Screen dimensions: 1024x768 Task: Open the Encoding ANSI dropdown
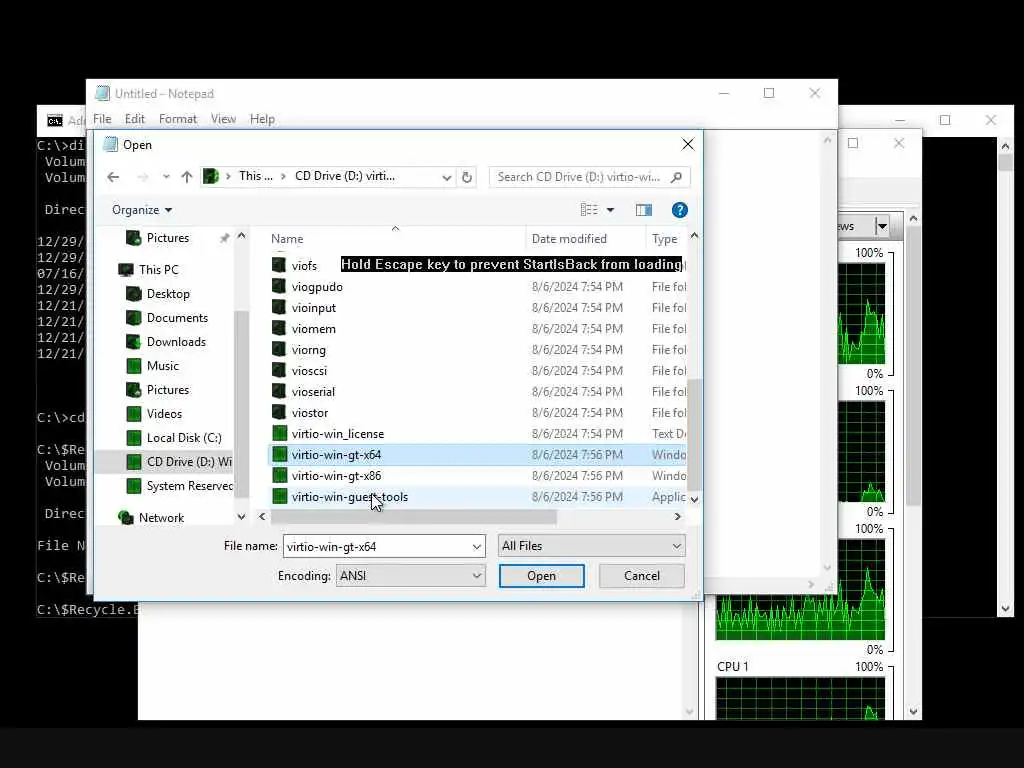477,576
